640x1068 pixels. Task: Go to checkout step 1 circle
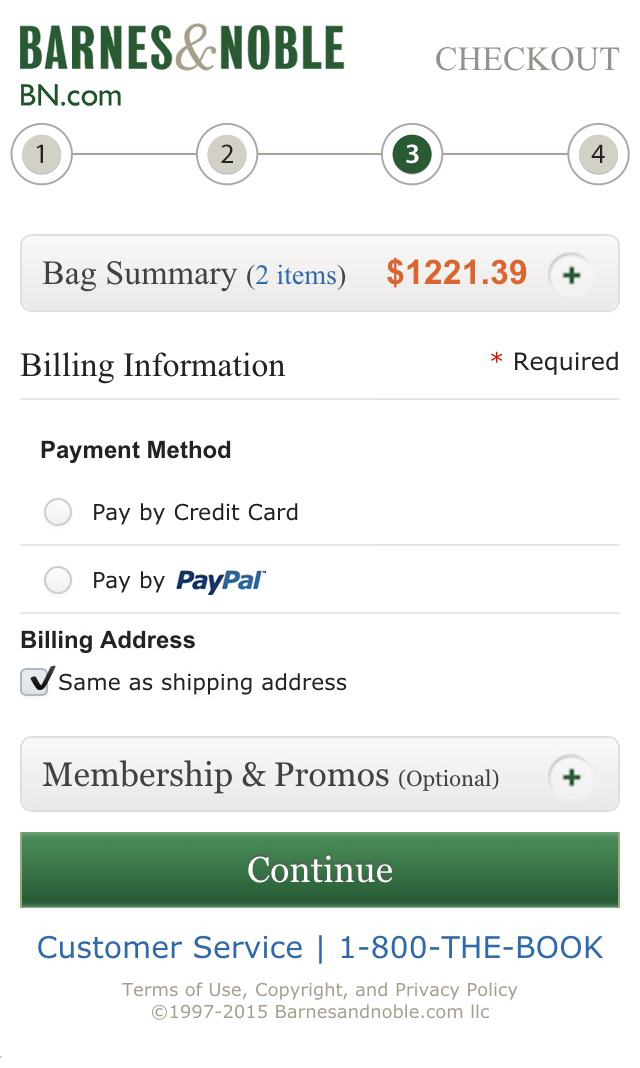point(41,155)
